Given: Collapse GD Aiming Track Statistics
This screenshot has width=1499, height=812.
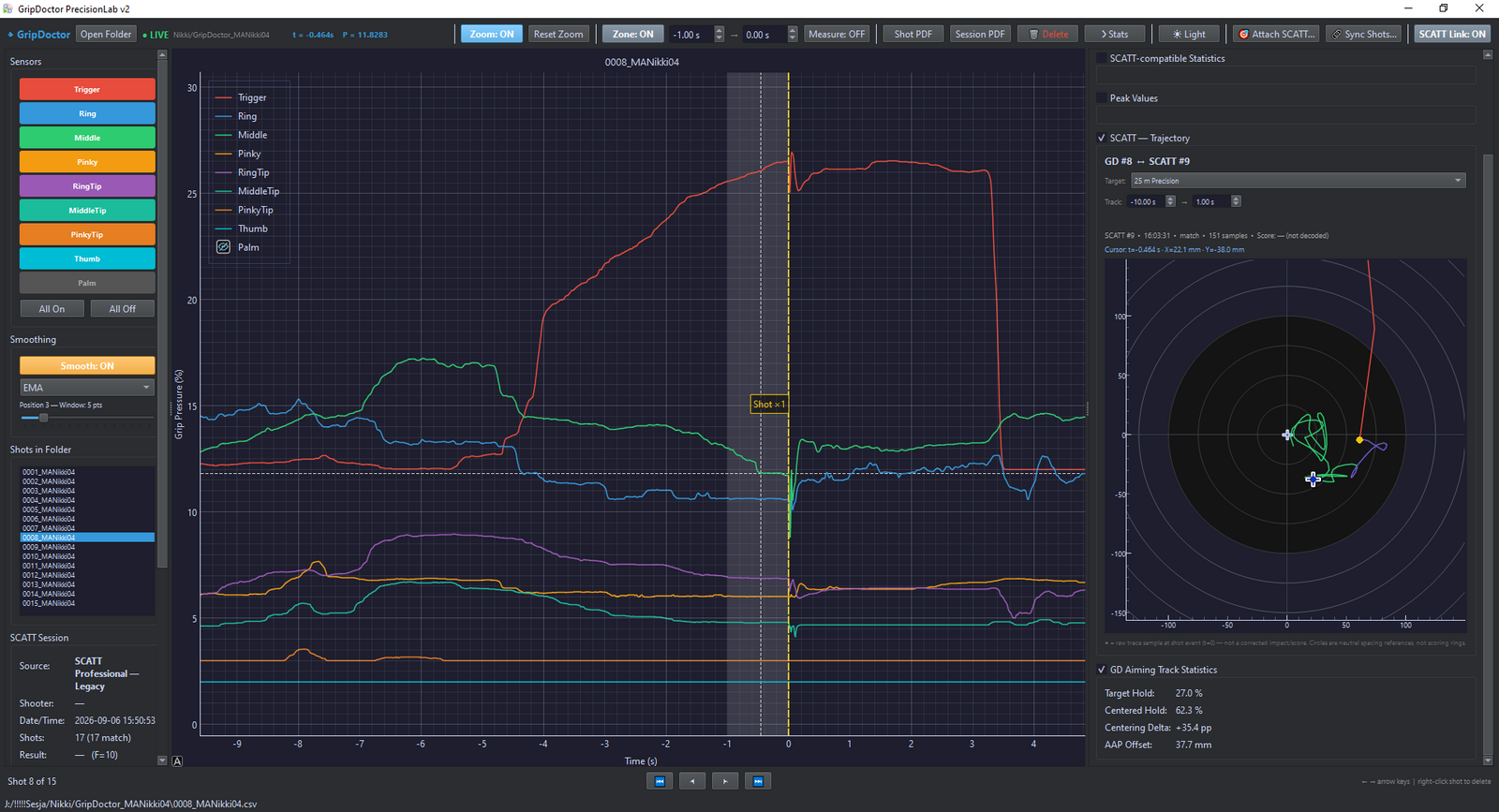Looking at the screenshot, I should click(x=1102, y=670).
